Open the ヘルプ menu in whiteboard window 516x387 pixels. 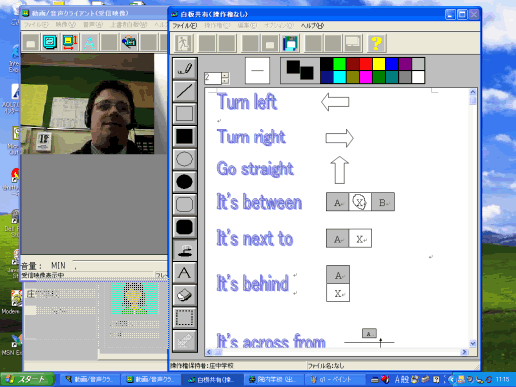point(312,25)
